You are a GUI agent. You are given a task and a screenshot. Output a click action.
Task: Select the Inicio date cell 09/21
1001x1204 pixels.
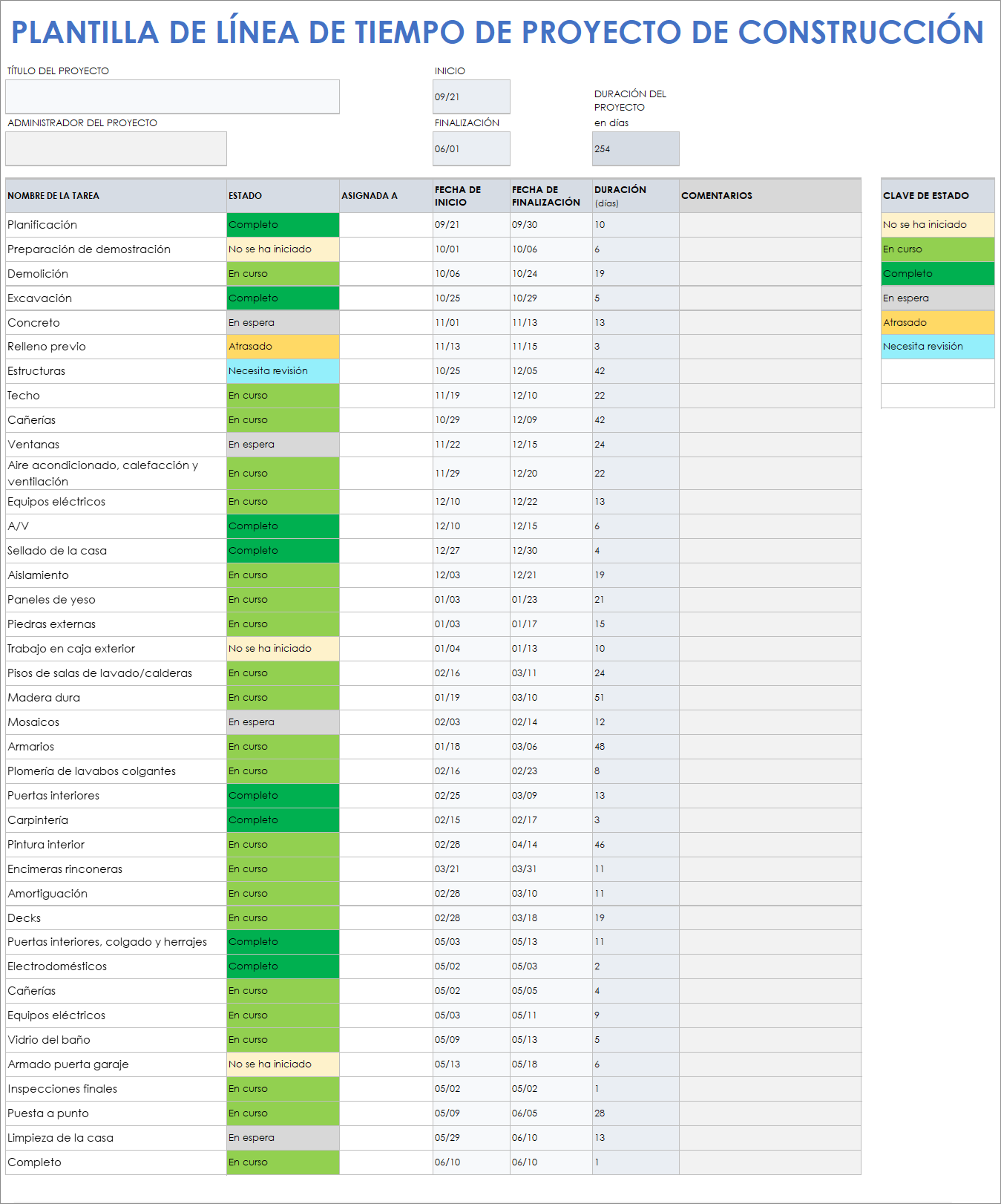[x=471, y=96]
